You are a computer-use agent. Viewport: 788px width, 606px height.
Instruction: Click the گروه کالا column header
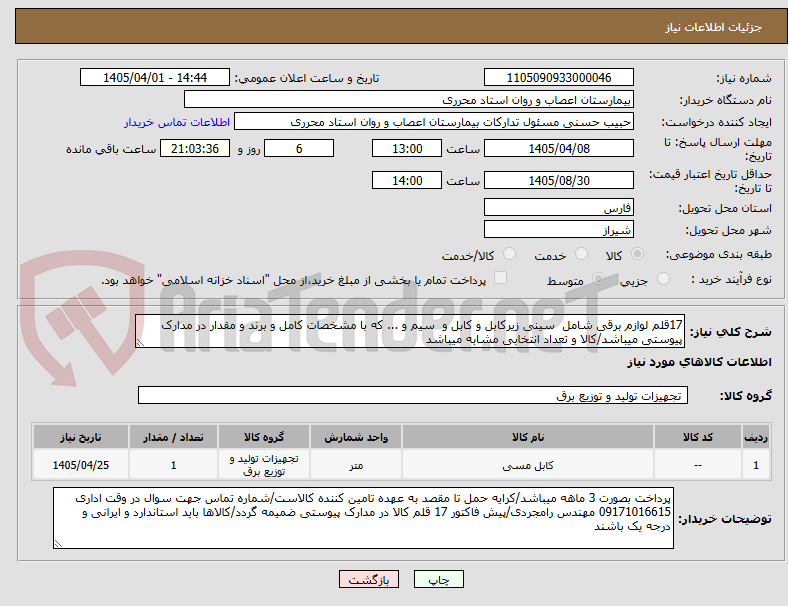[264, 437]
